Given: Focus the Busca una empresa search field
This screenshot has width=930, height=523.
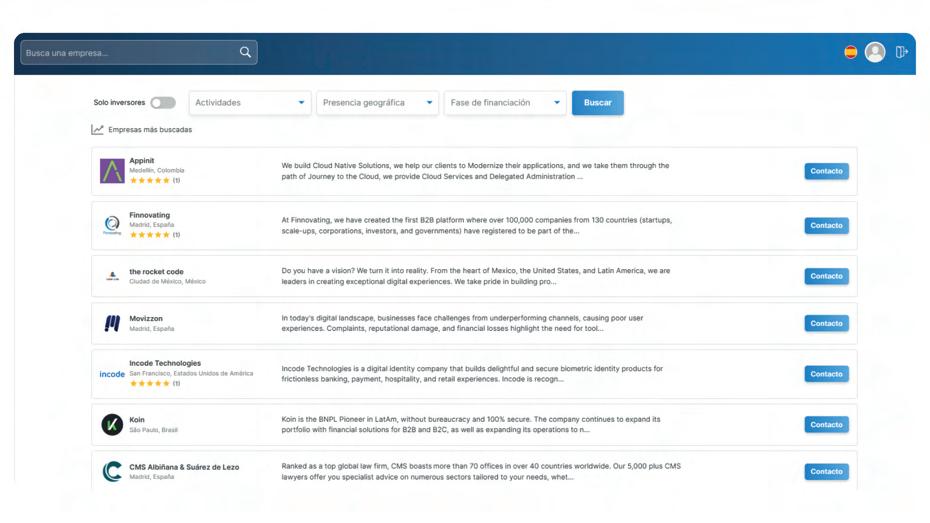Looking at the screenshot, I should (139, 52).
